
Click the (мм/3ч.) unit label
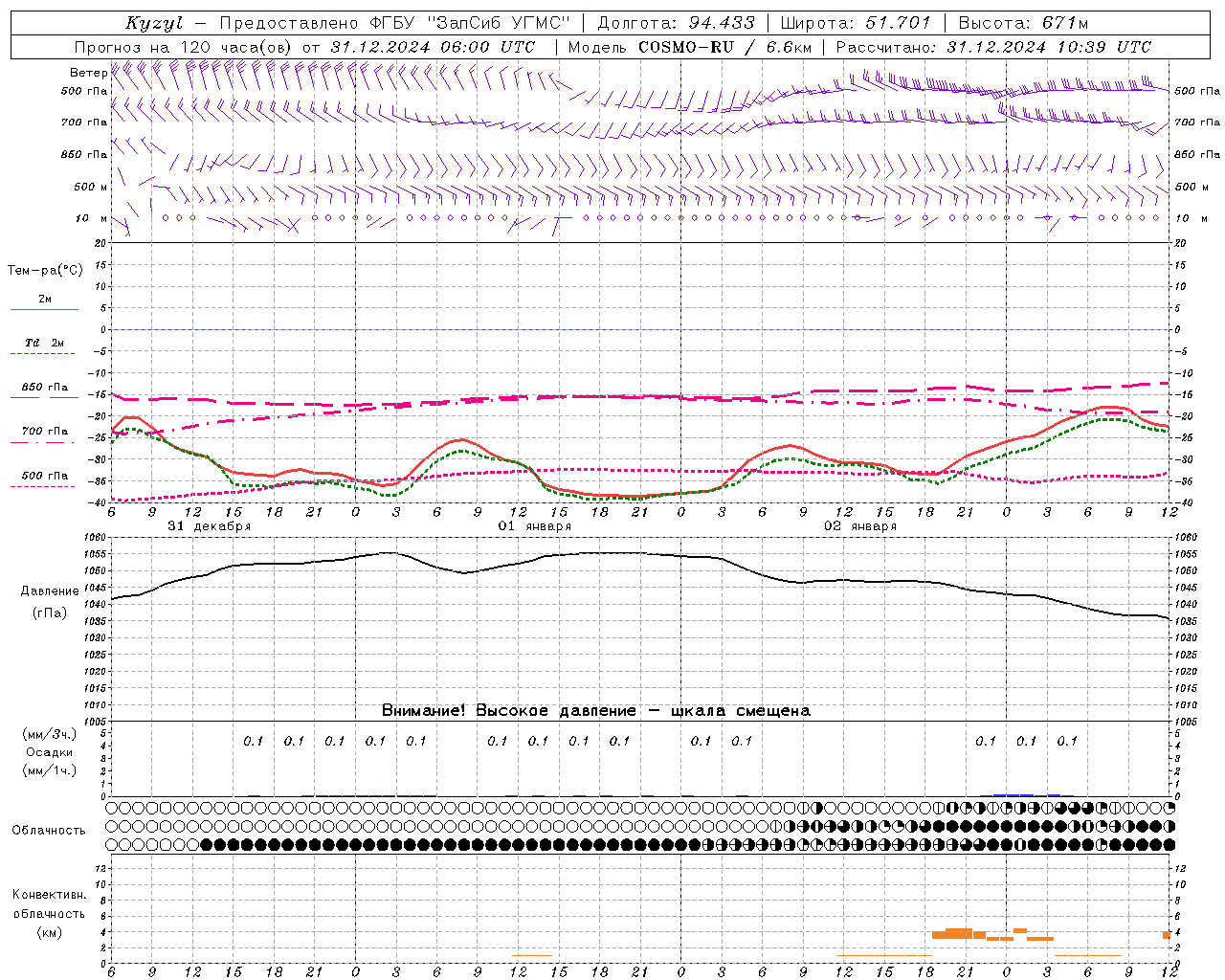click(49, 734)
